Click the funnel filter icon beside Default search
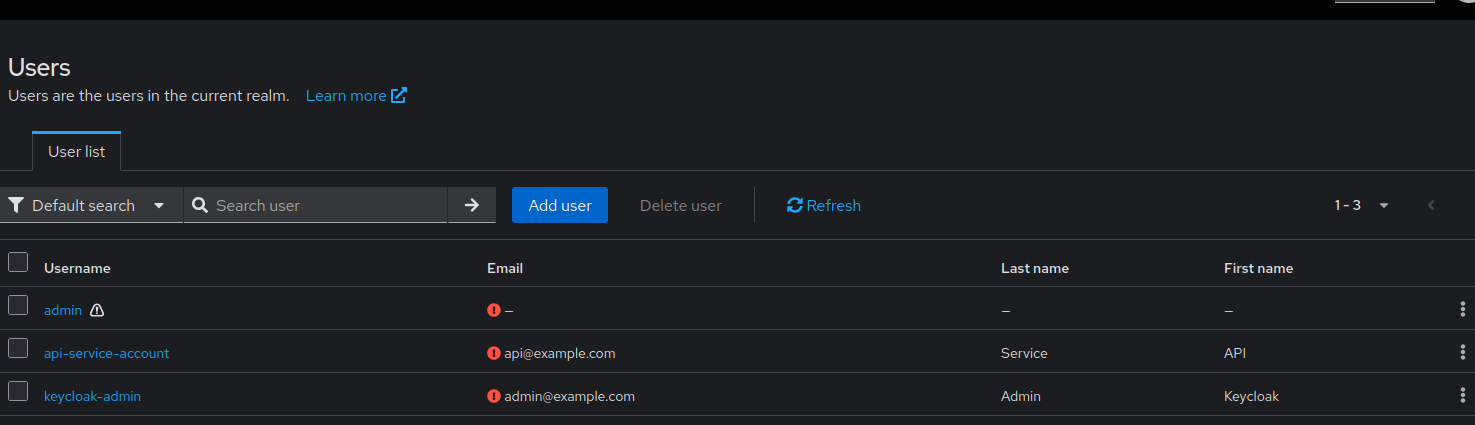This screenshot has width=1475, height=425. [16, 205]
